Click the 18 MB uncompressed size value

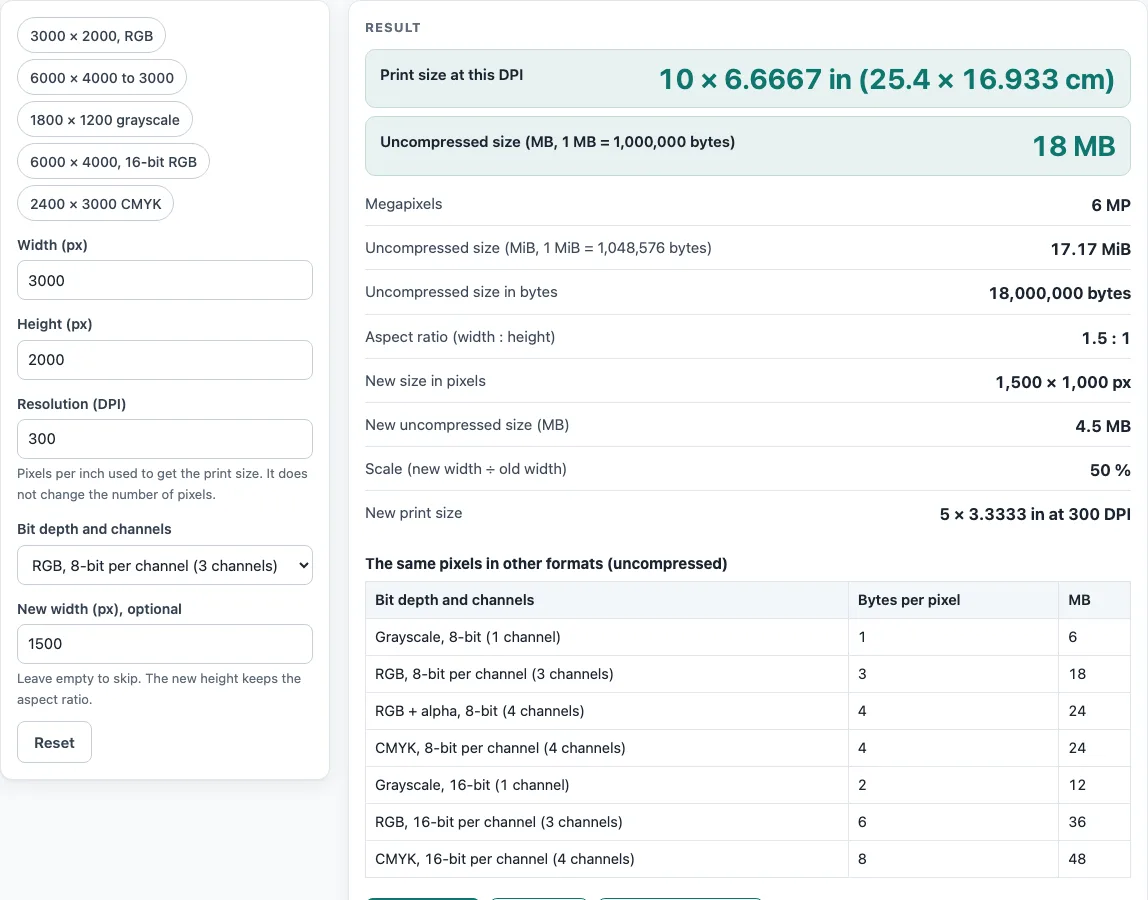[x=1073, y=146]
